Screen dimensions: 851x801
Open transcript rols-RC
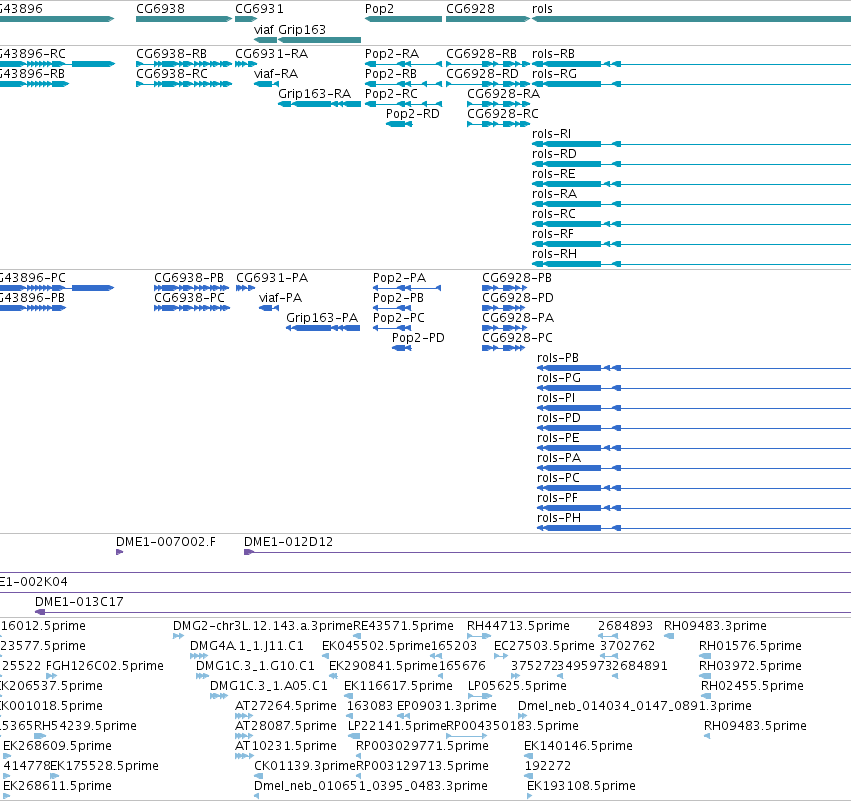coord(554,214)
